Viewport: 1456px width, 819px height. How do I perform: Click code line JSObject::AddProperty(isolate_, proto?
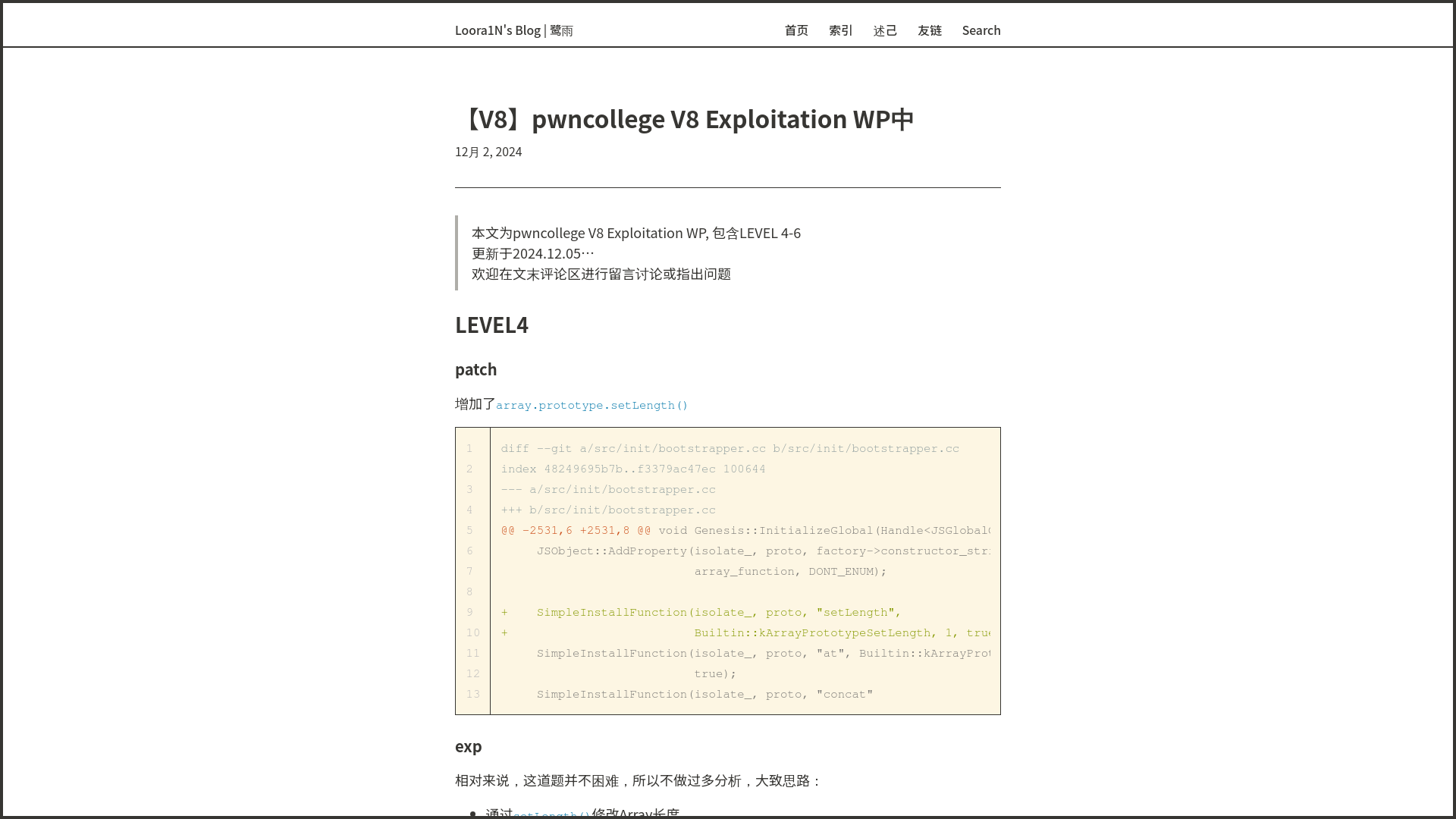[763, 551]
